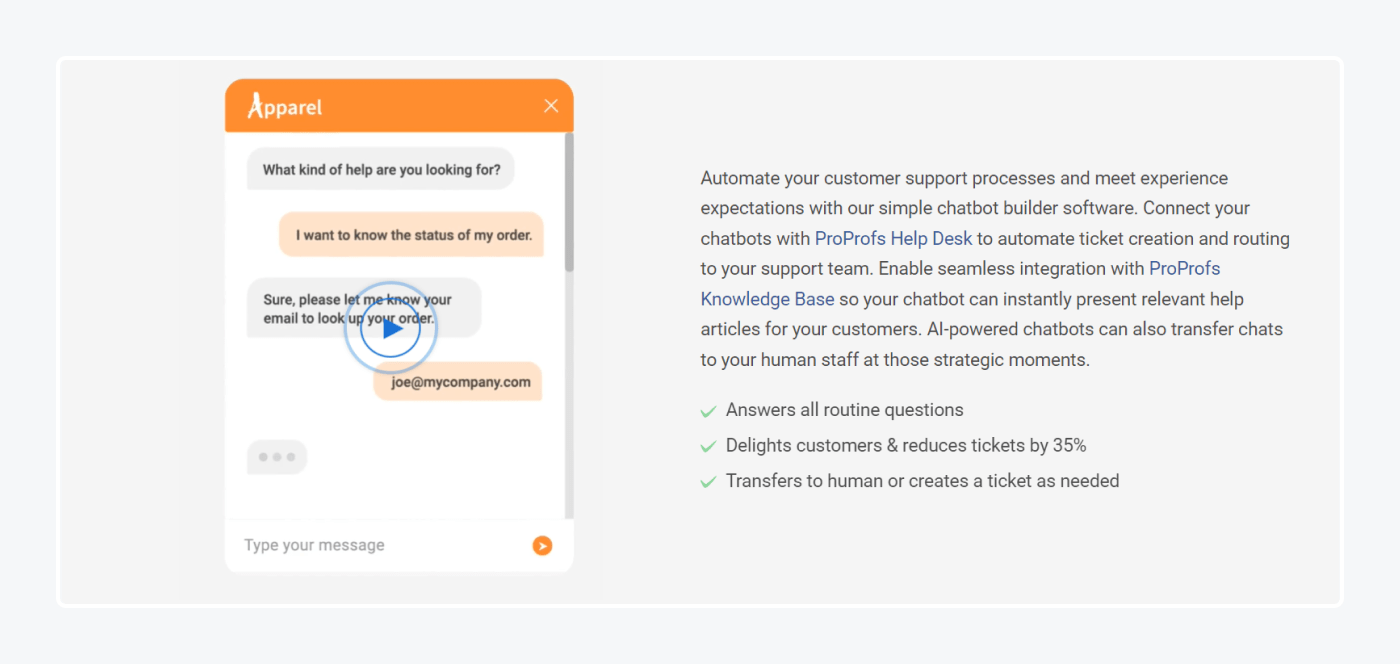Click the joe@mycompany.com message bubble
Viewport: 1400px width, 664px height.
pos(458,382)
